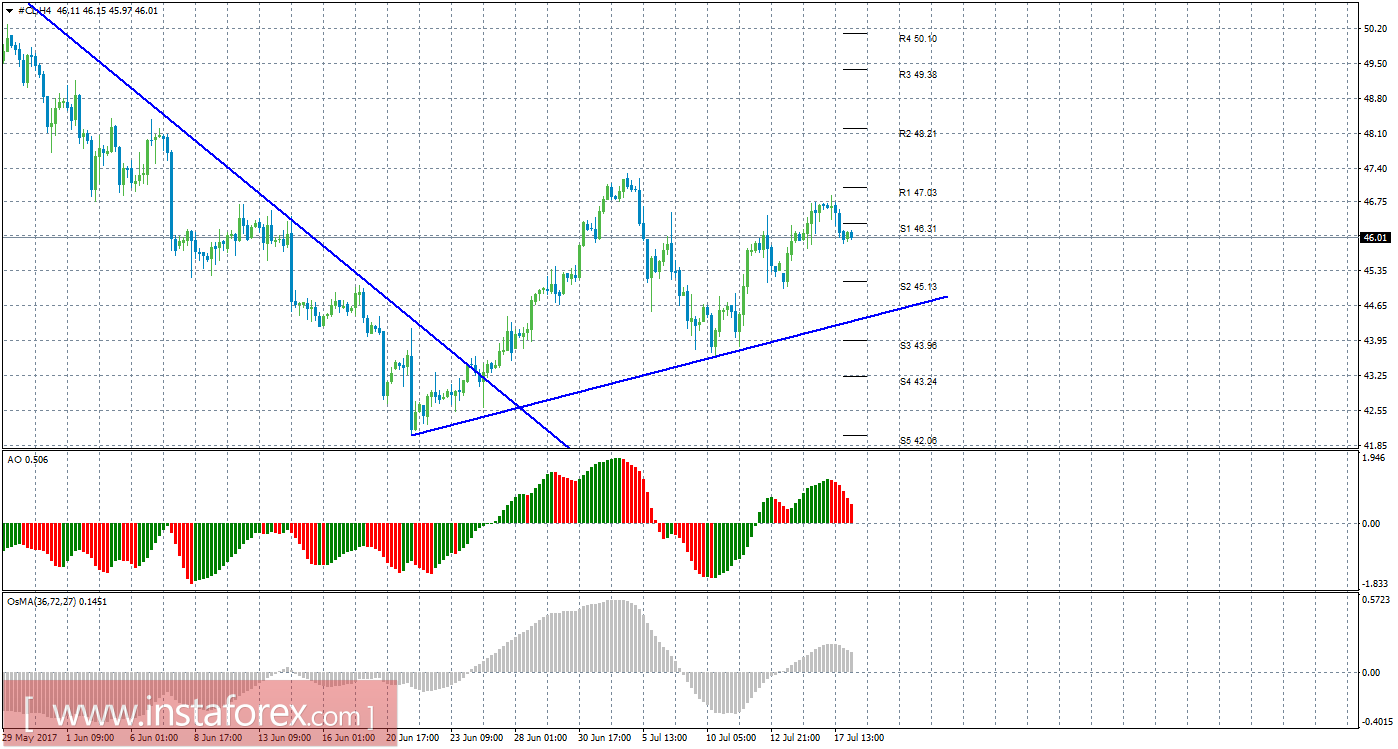Click the S1 46.31 pivot label
Viewport: 1398px width, 749px height.
tap(917, 229)
